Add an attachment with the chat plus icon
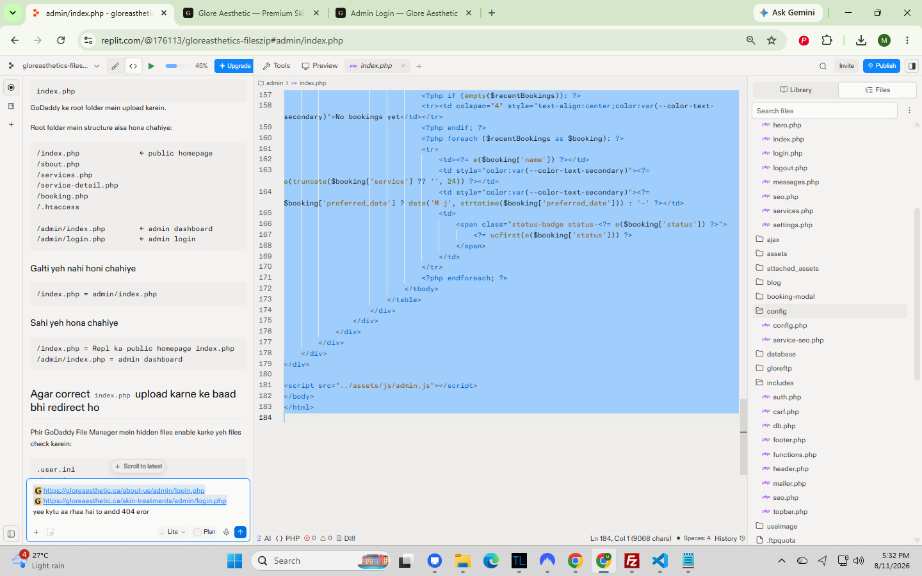The width and height of the screenshot is (922, 576). coord(36,532)
